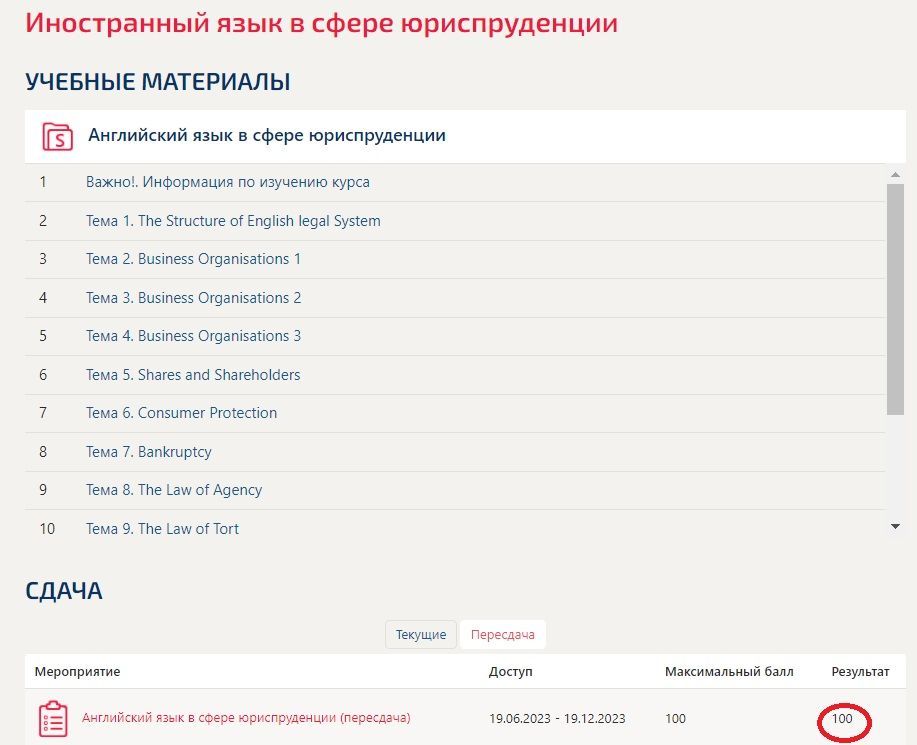Click the clipboard test icon in Сдача table

(x=53, y=719)
